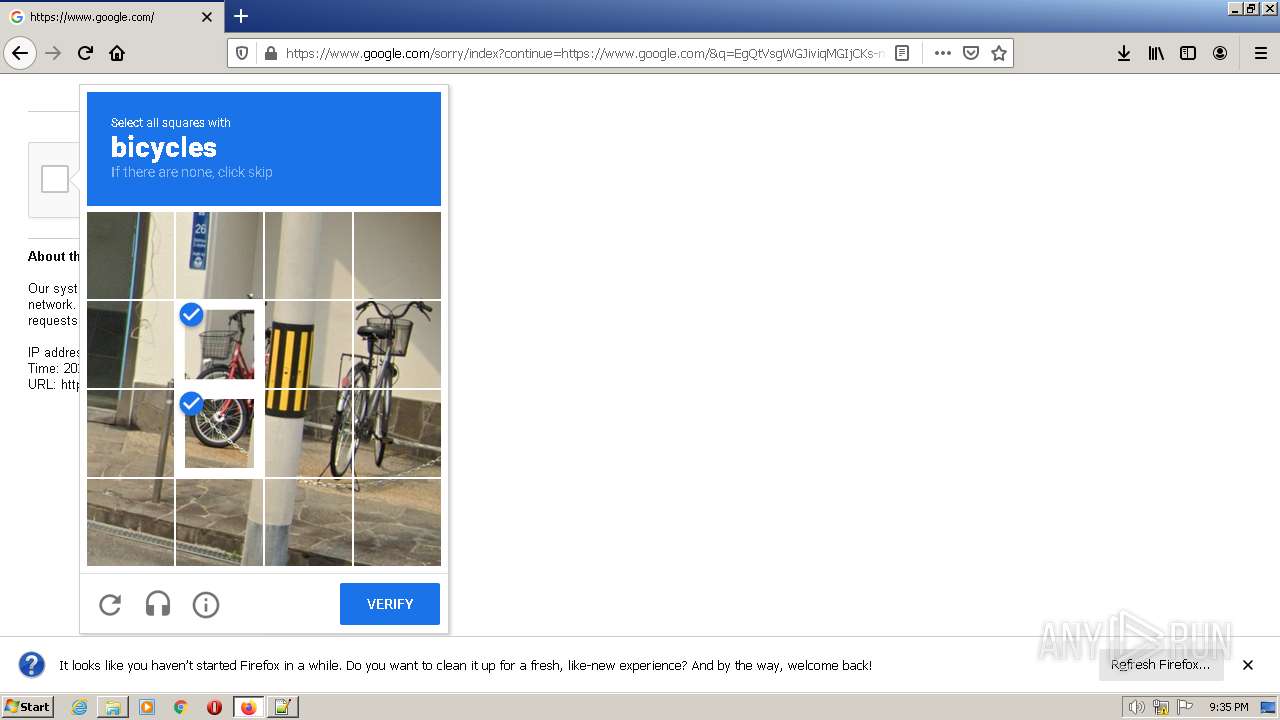Click Refresh Firefox button in notification
1280x720 pixels.
pyautogui.click(x=1160, y=665)
